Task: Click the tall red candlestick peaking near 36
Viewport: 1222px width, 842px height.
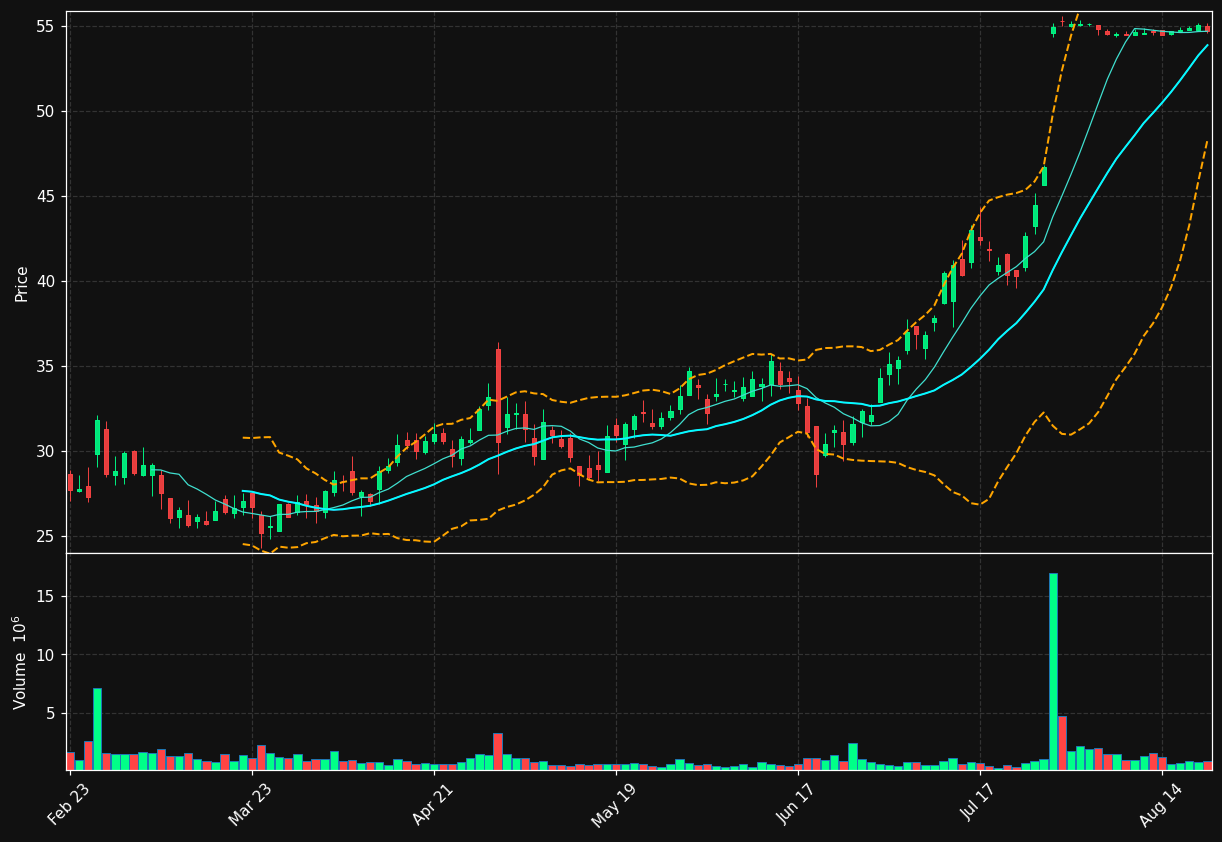Action: pos(498,396)
